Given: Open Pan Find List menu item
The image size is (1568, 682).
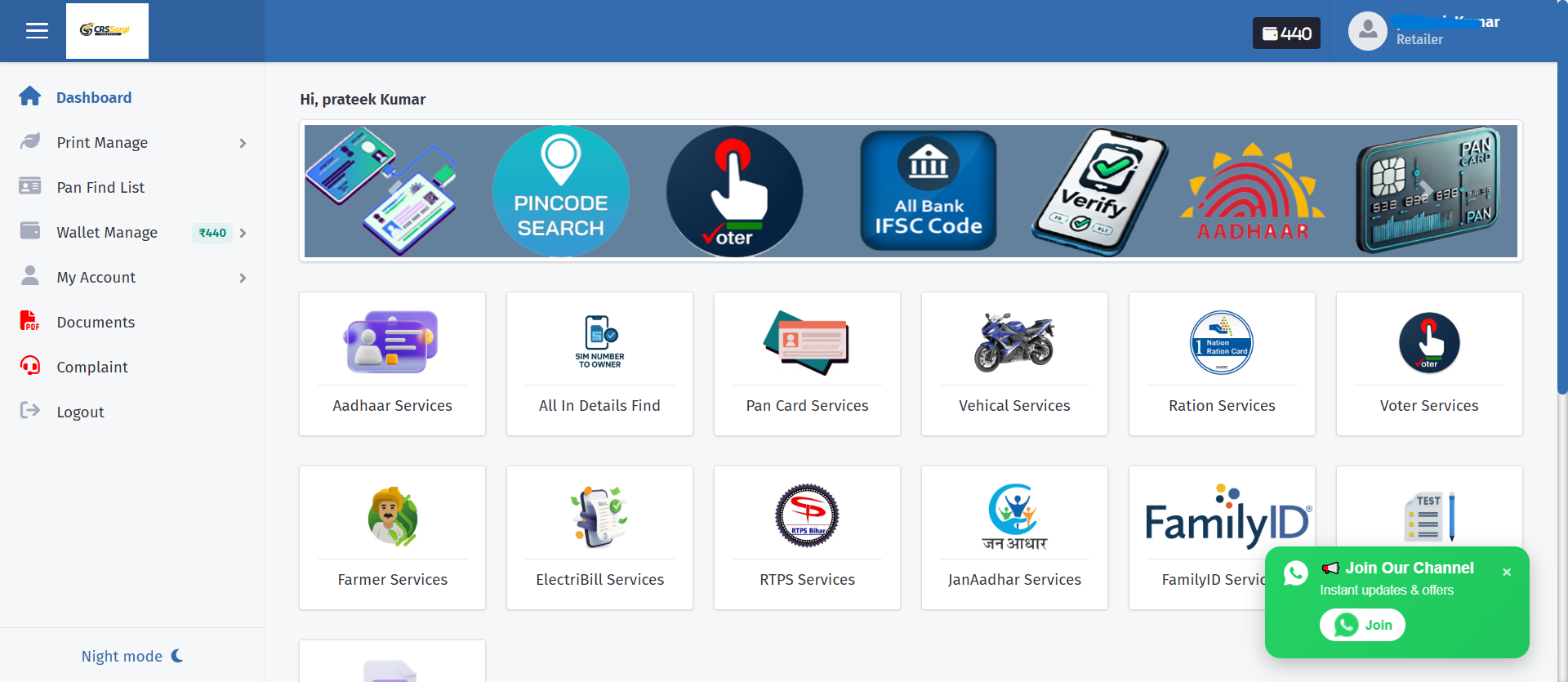Looking at the screenshot, I should pos(100,187).
